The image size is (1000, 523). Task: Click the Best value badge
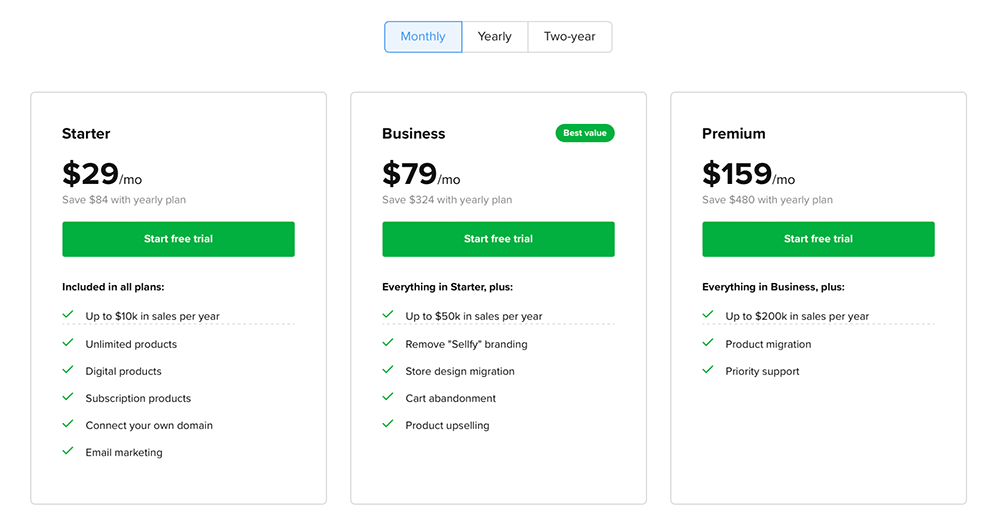pos(585,133)
